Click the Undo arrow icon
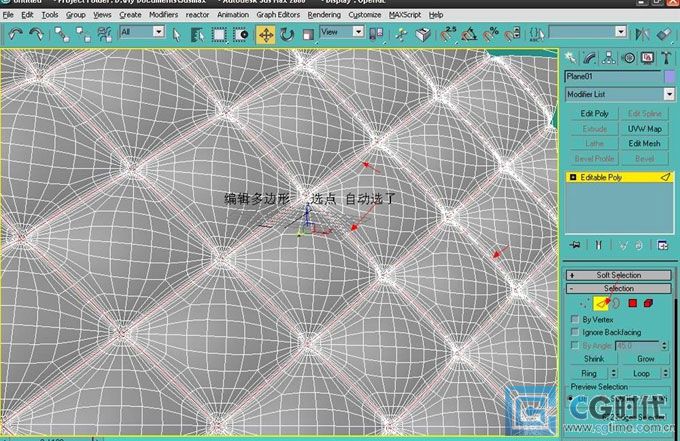 (x=17, y=34)
